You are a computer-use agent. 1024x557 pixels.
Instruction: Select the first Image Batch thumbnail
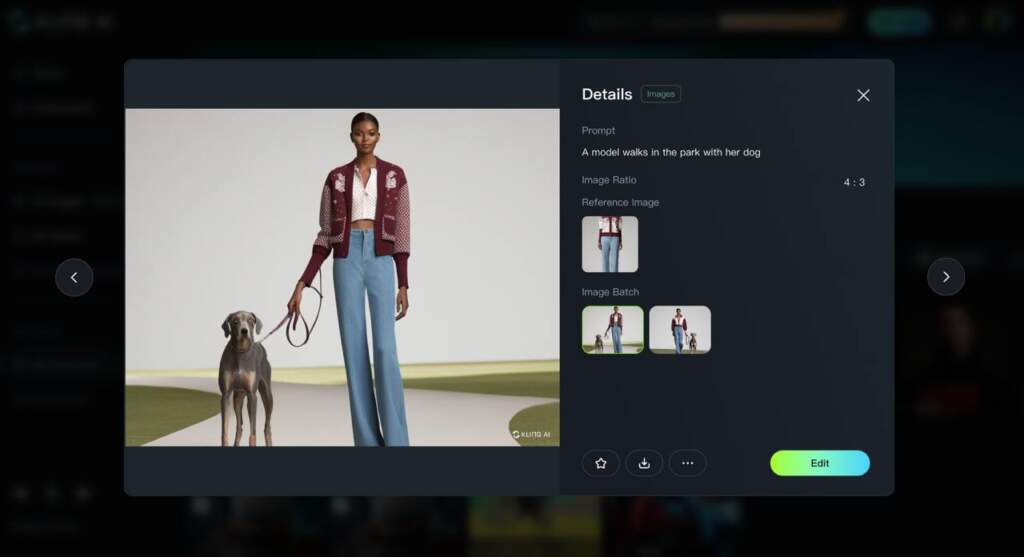(x=613, y=330)
